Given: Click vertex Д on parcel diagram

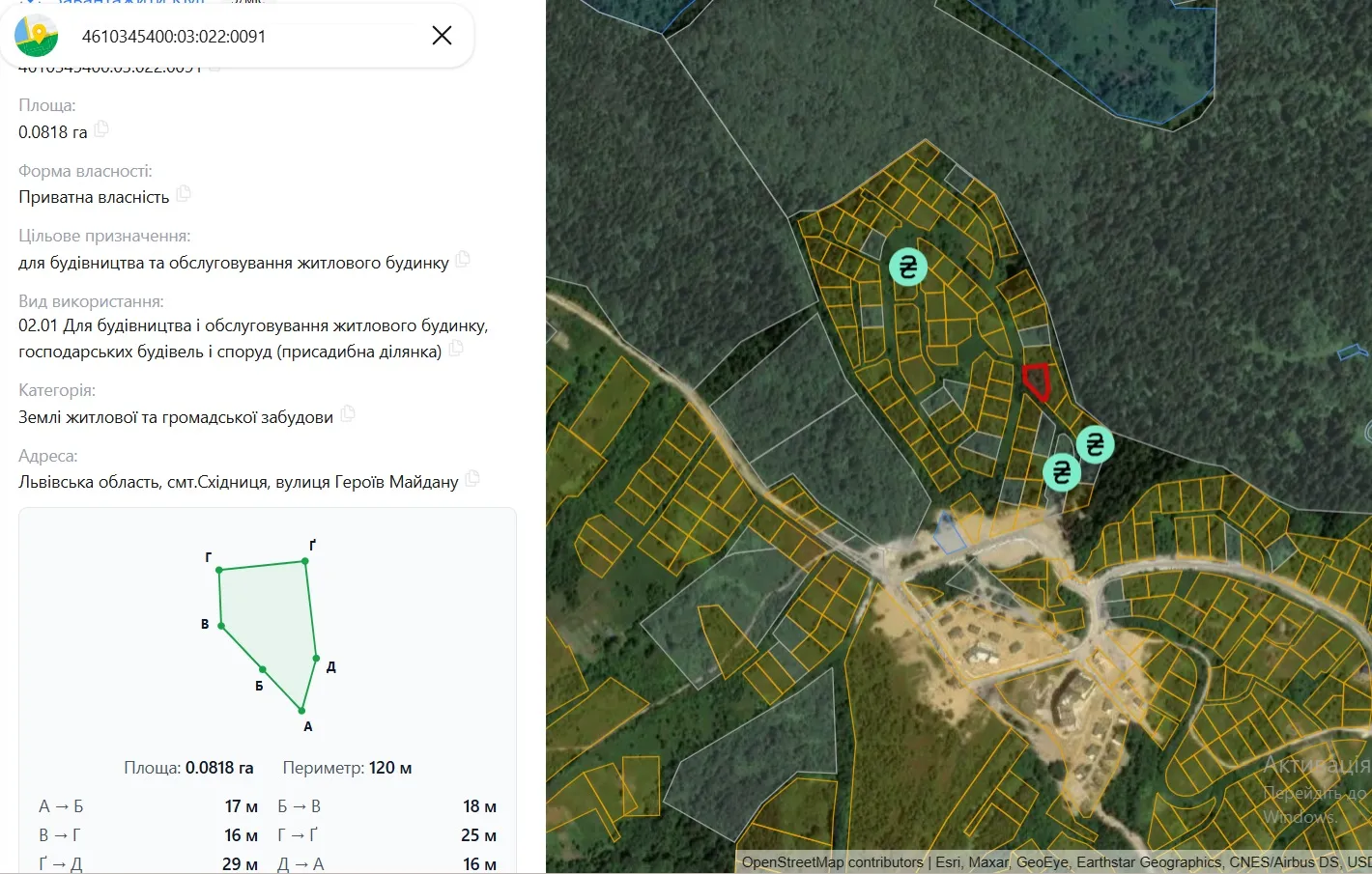Looking at the screenshot, I should tap(316, 659).
